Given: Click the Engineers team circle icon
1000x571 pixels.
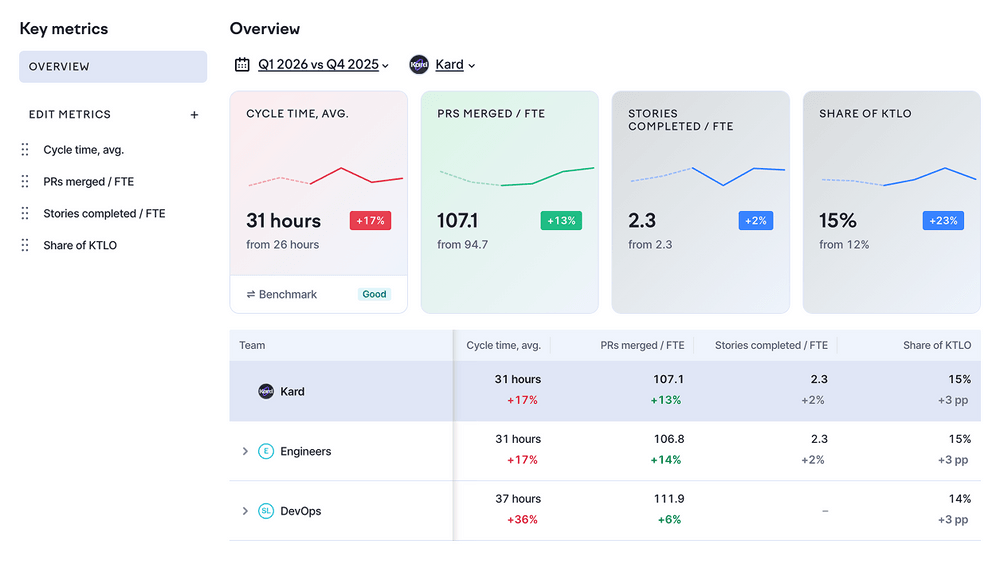Looking at the screenshot, I should click(x=266, y=451).
